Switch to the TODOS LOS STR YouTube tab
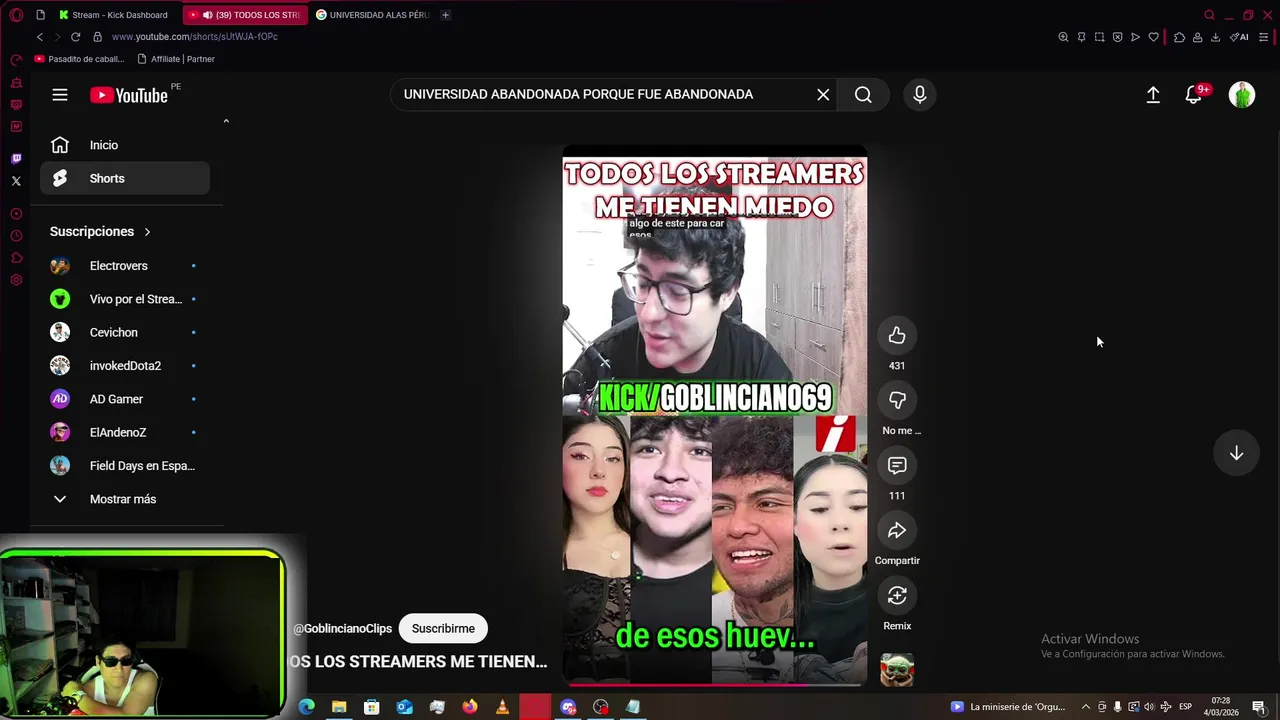This screenshot has height=720, width=1280. pos(246,15)
